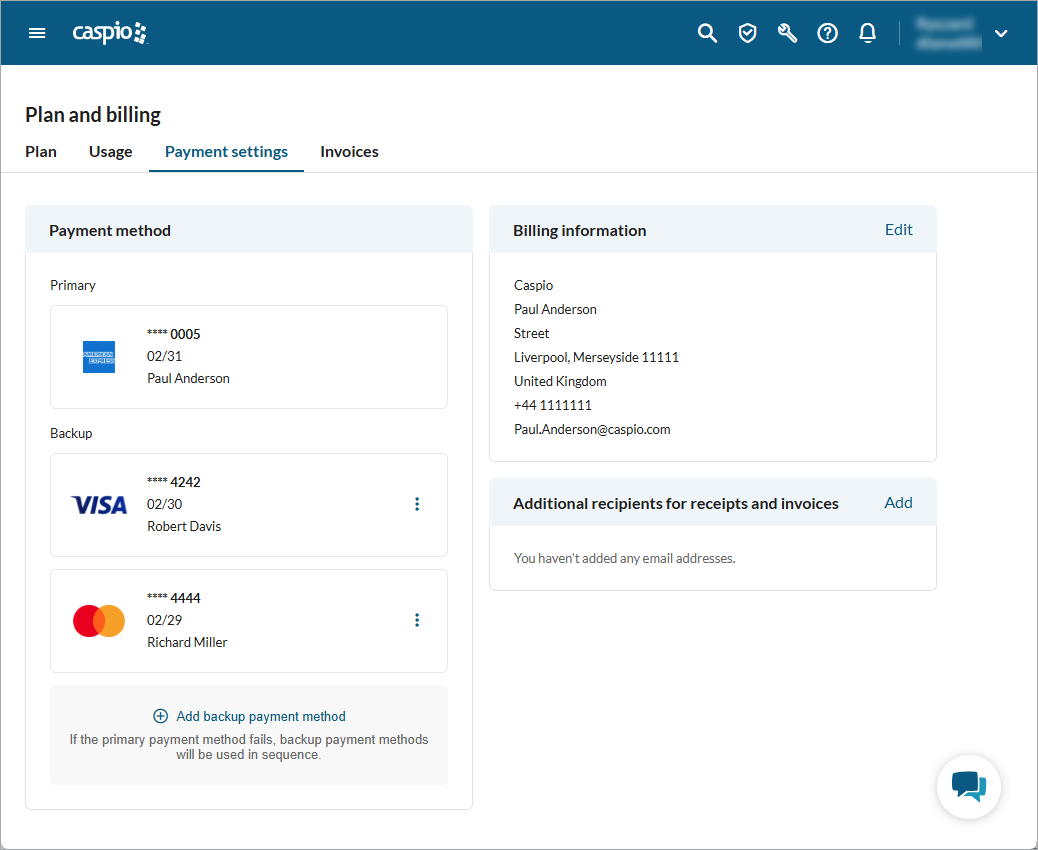Open the hamburger navigation menu

click(37, 32)
